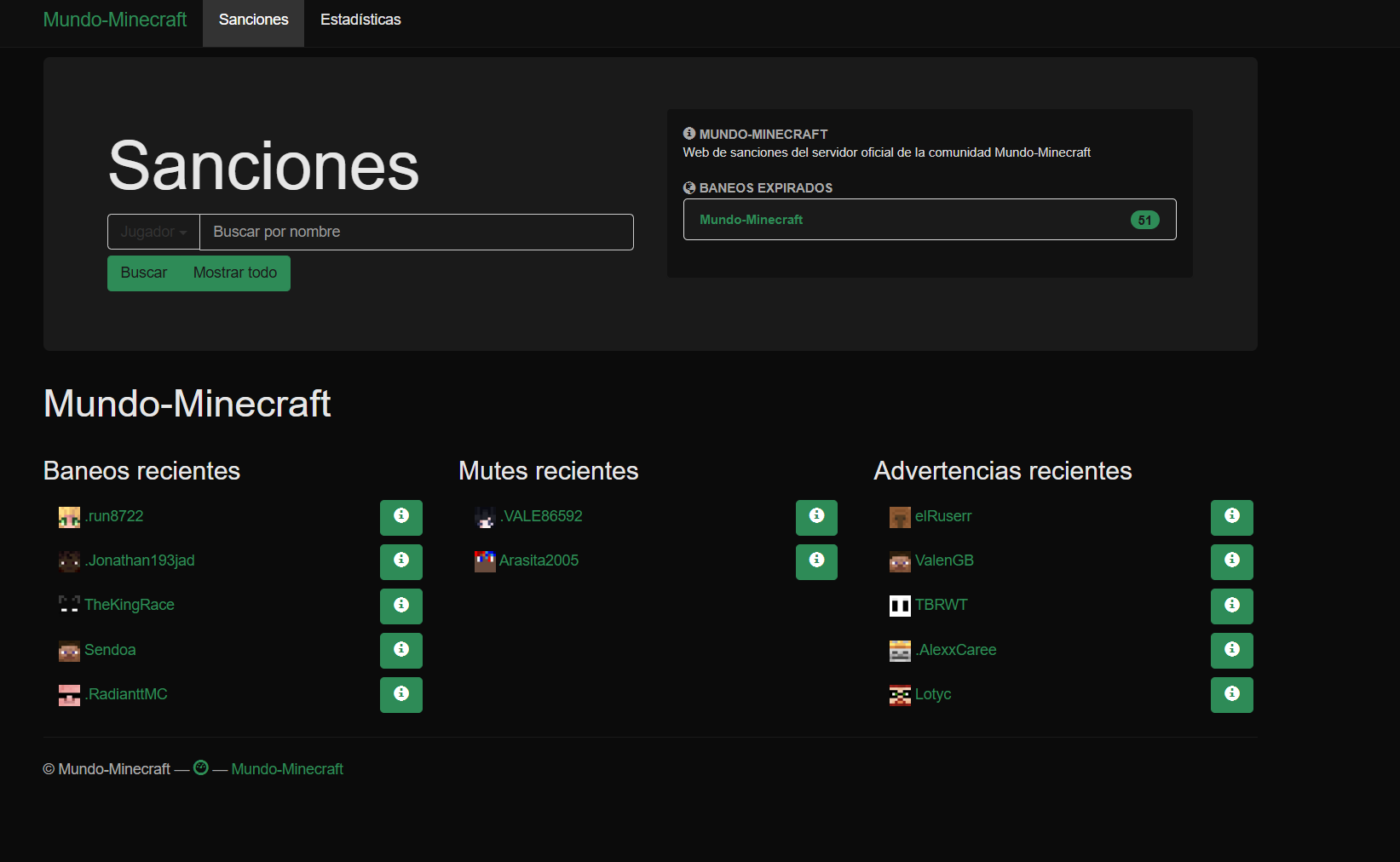
Task: Open .Jonathan193jad player link
Action: click(x=141, y=560)
